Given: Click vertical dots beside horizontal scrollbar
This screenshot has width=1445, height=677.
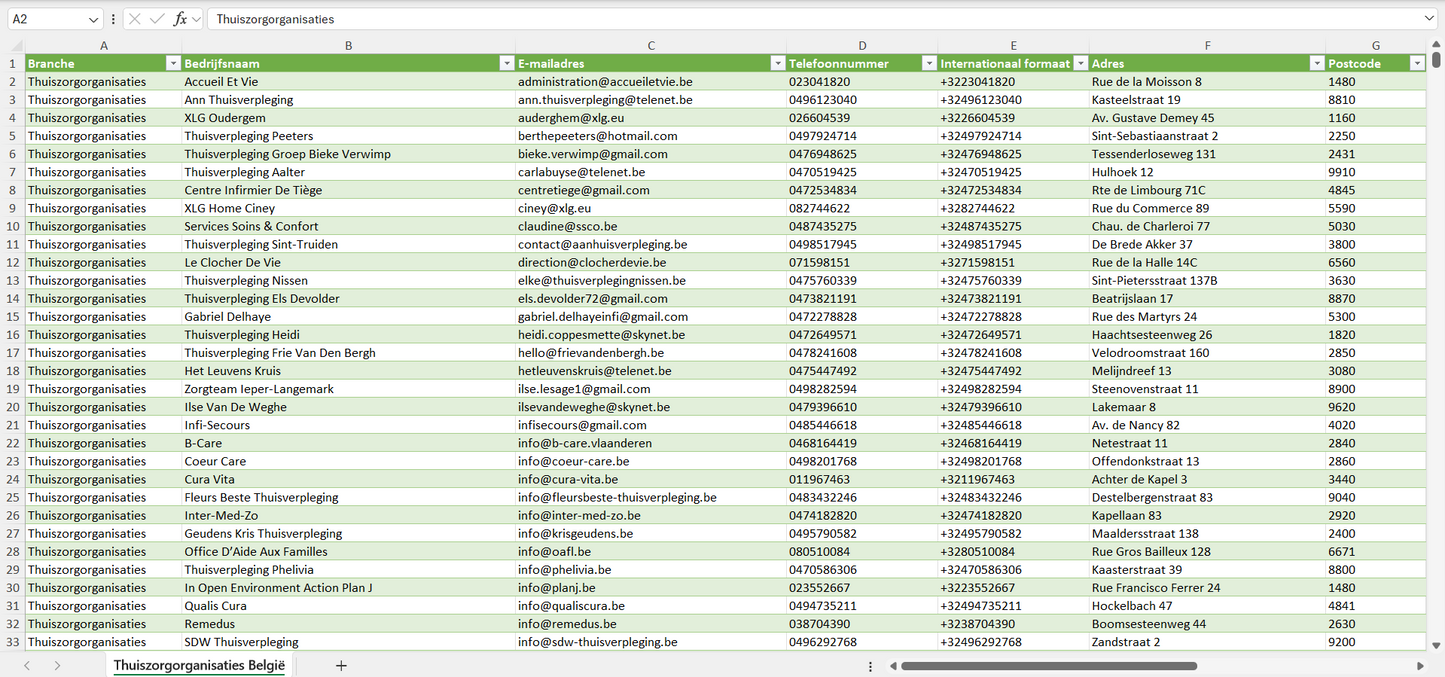Looking at the screenshot, I should [x=870, y=666].
